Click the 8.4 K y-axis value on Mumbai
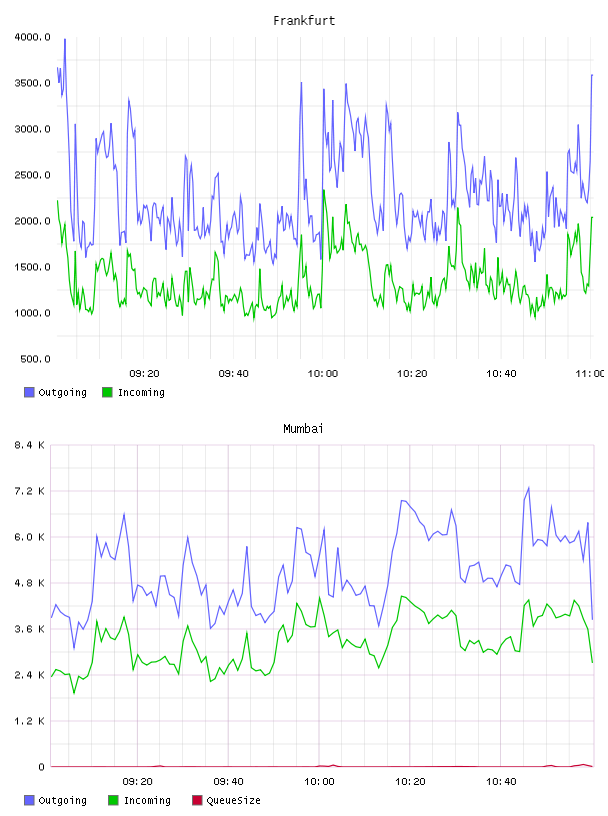The image size is (608, 816). [x=29, y=445]
